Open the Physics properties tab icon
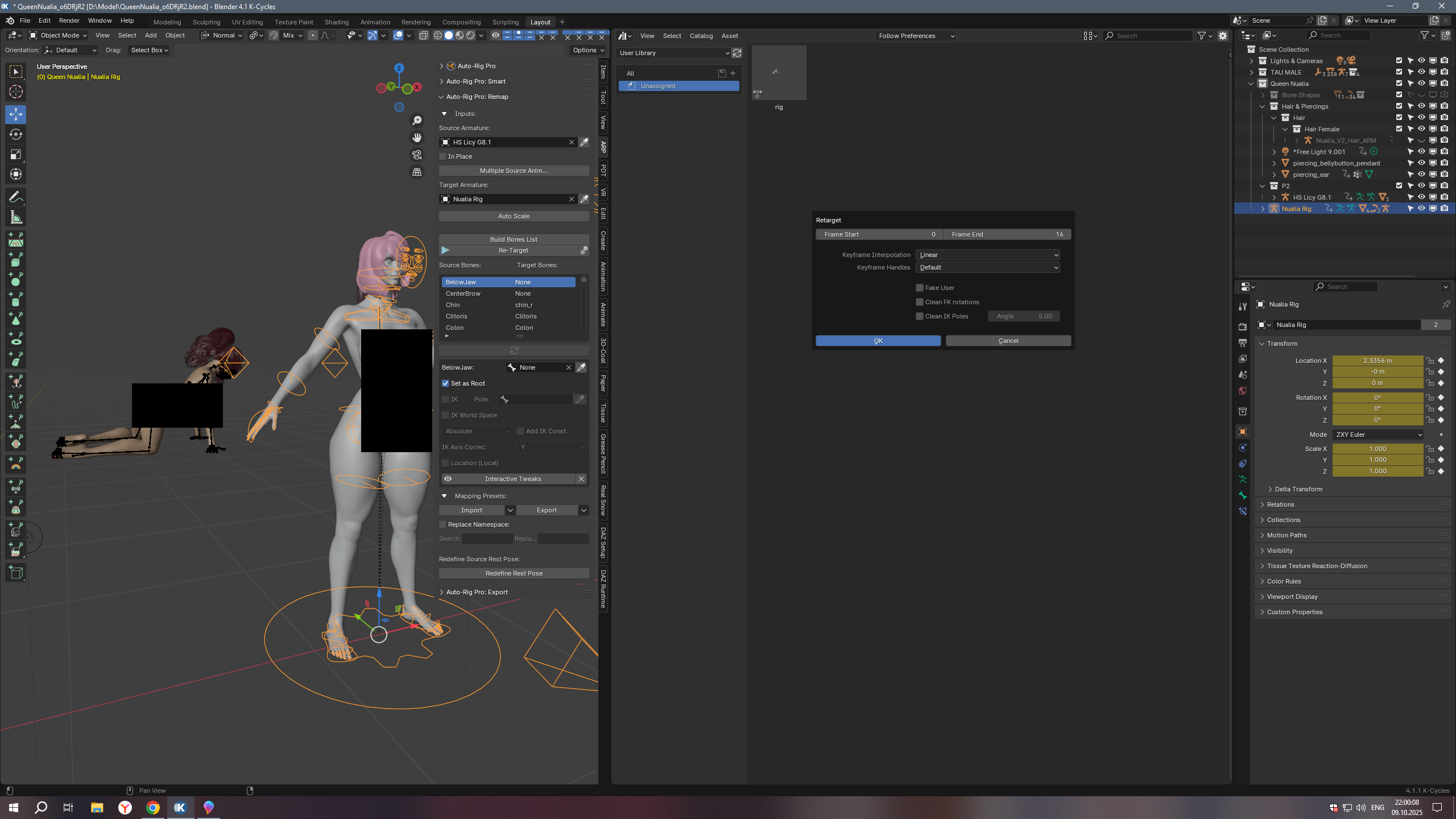Image resolution: width=1456 pixels, height=819 pixels. (1243, 448)
